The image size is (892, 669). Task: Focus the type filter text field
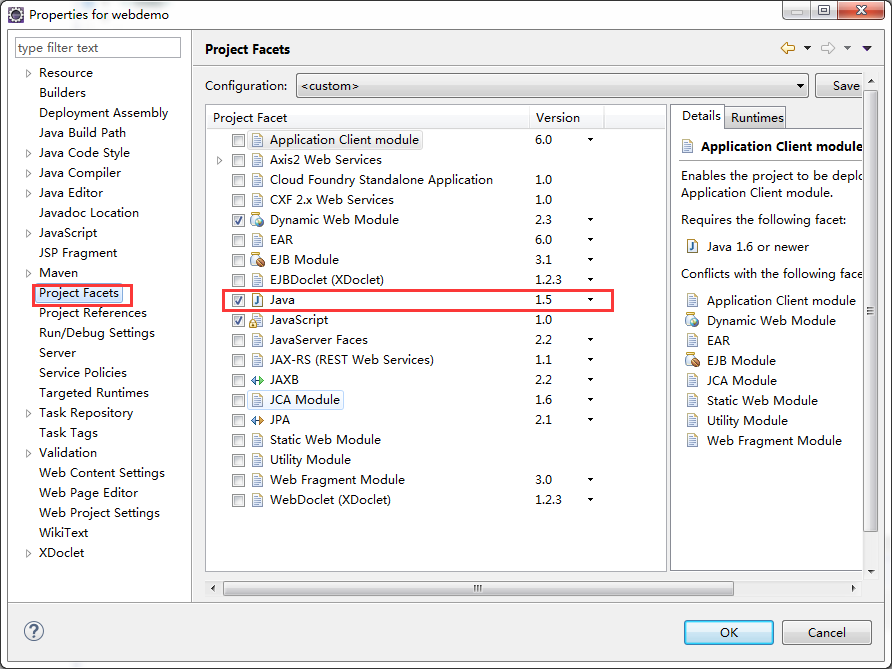pyautogui.click(x=98, y=48)
